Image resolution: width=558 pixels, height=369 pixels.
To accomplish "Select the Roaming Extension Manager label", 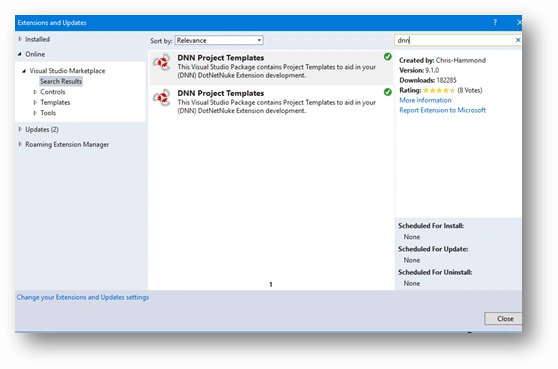I will (x=67, y=144).
